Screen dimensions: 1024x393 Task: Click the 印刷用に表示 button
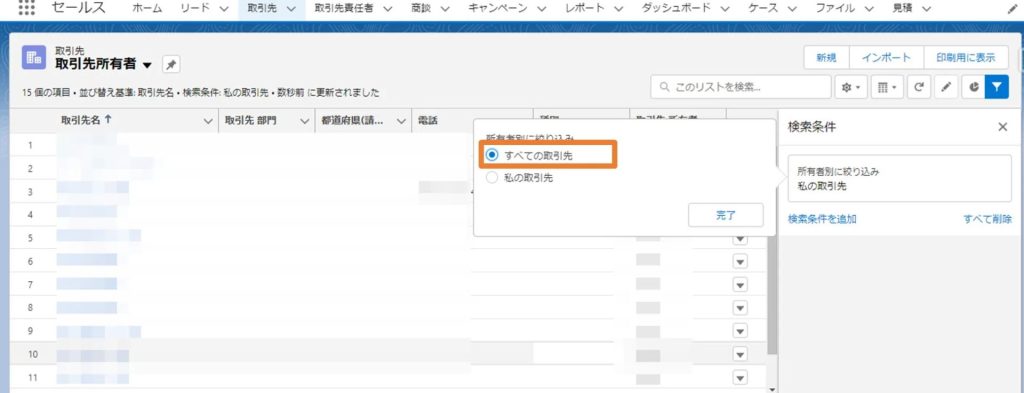[x=966, y=57]
